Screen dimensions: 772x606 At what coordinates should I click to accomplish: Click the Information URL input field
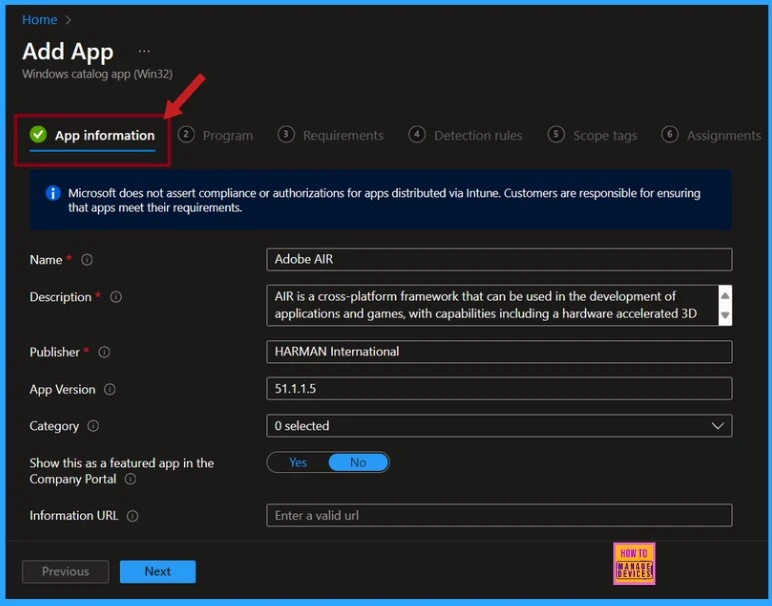tap(499, 515)
